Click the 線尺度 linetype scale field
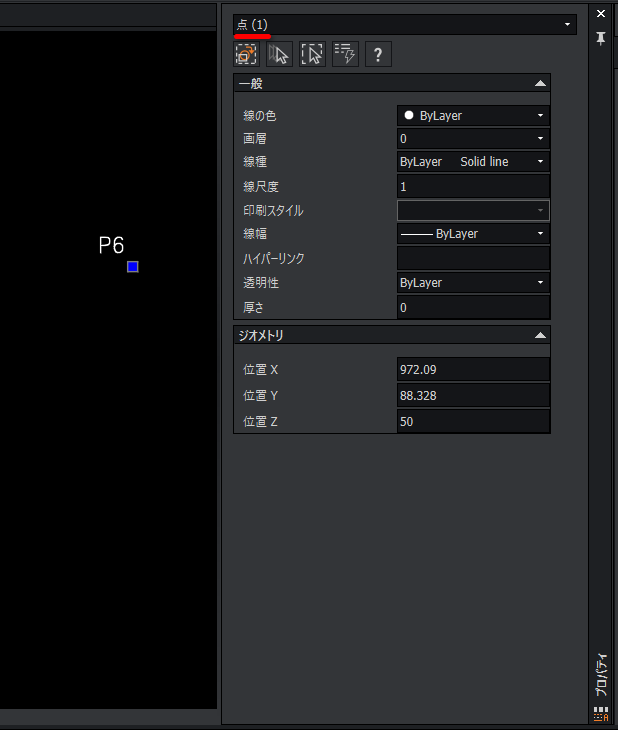Viewport: 618px width, 730px height. tap(473, 187)
